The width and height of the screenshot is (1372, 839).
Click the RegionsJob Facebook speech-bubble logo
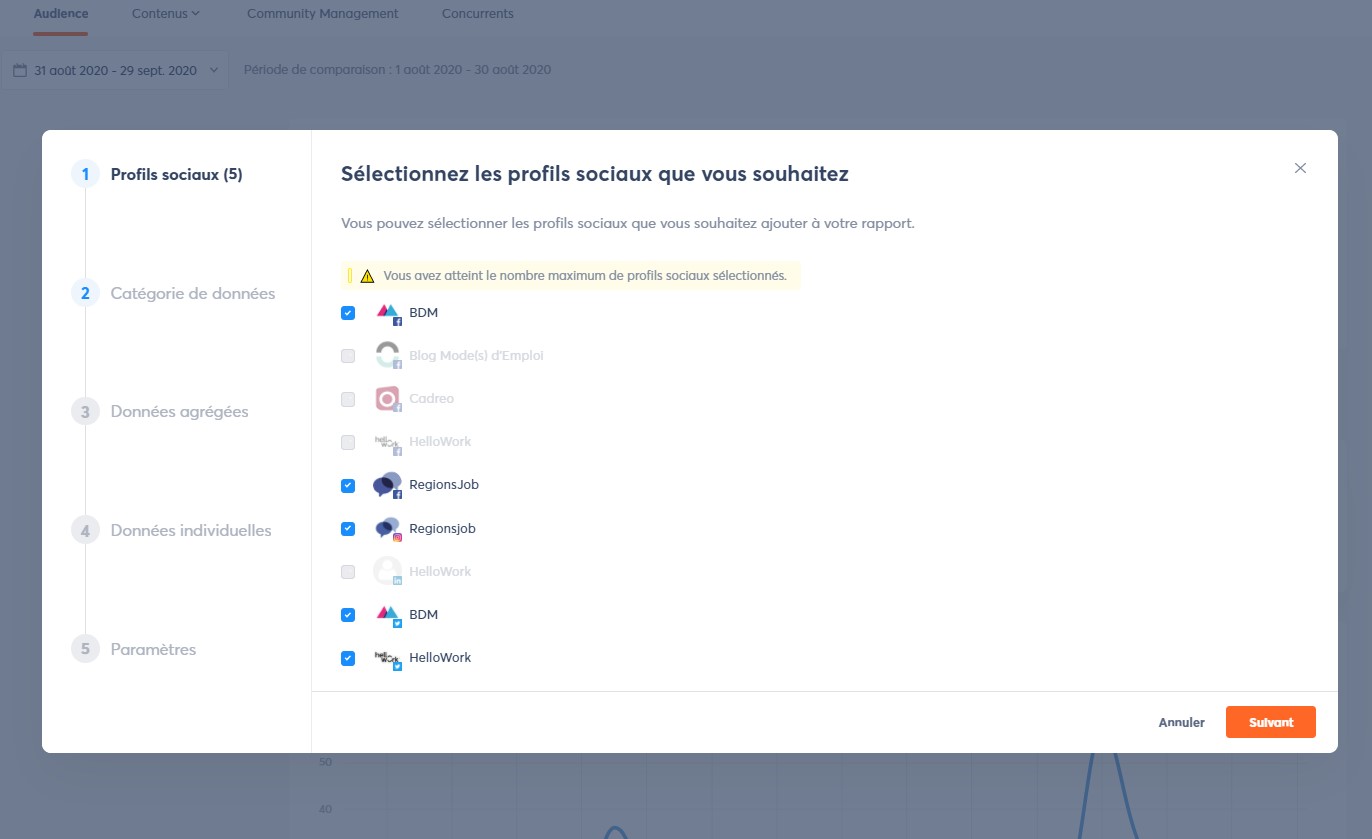point(388,484)
